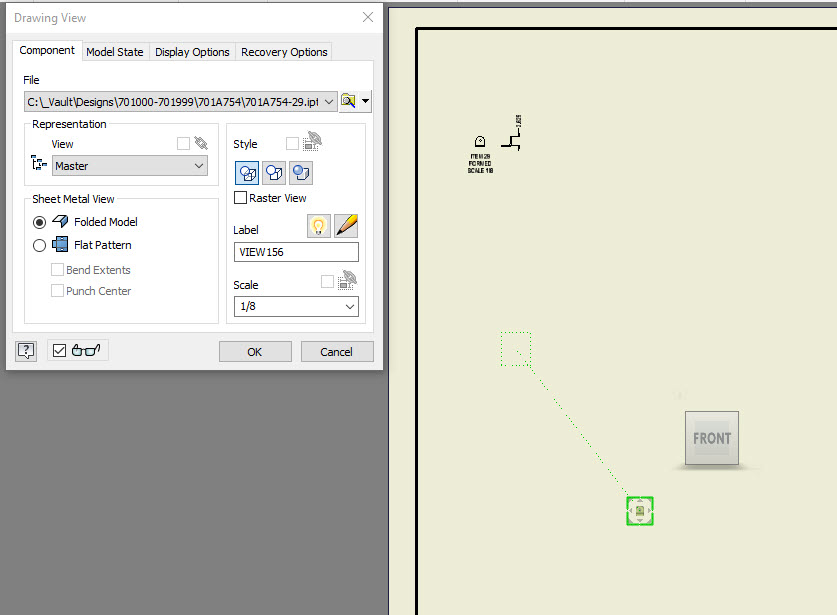The width and height of the screenshot is (837, 615).
Task: Click the lightbulb icon beside Label
Action: [x=318, y=225]
